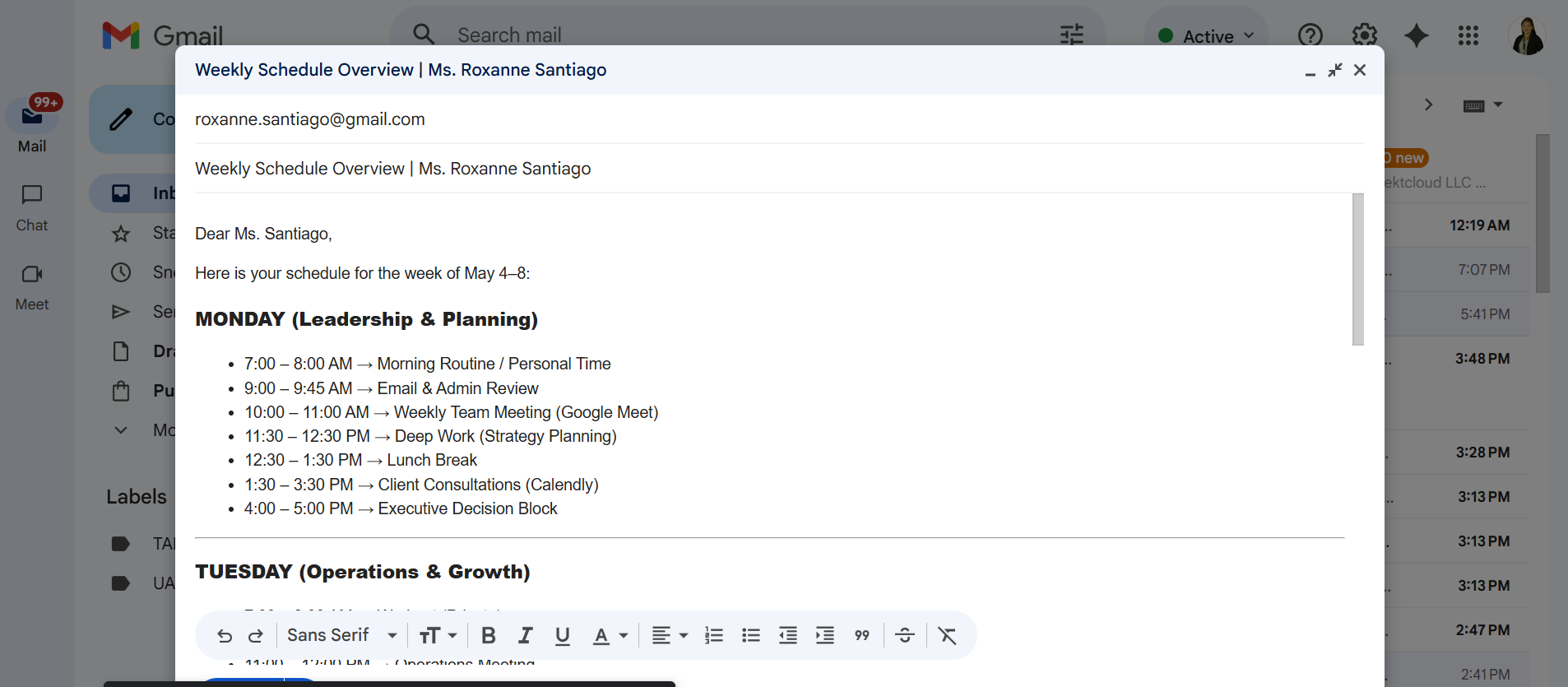Open the Chat tab in sidebar
The height and width of the screenshot is (687, 1568).
pyautogui.click(x=32, y=207)
